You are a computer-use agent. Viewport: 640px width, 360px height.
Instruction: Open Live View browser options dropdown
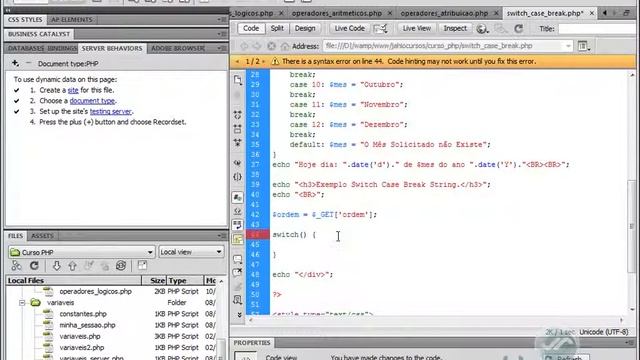click(x=584, y=46)
